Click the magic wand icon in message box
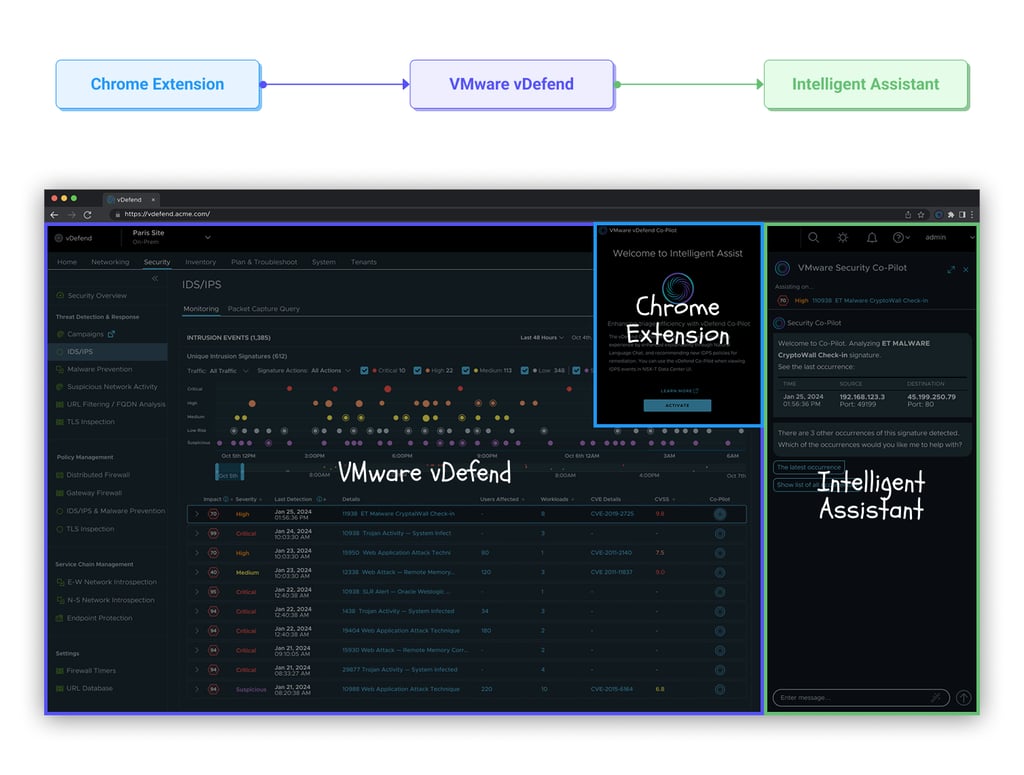 (936, 698)
